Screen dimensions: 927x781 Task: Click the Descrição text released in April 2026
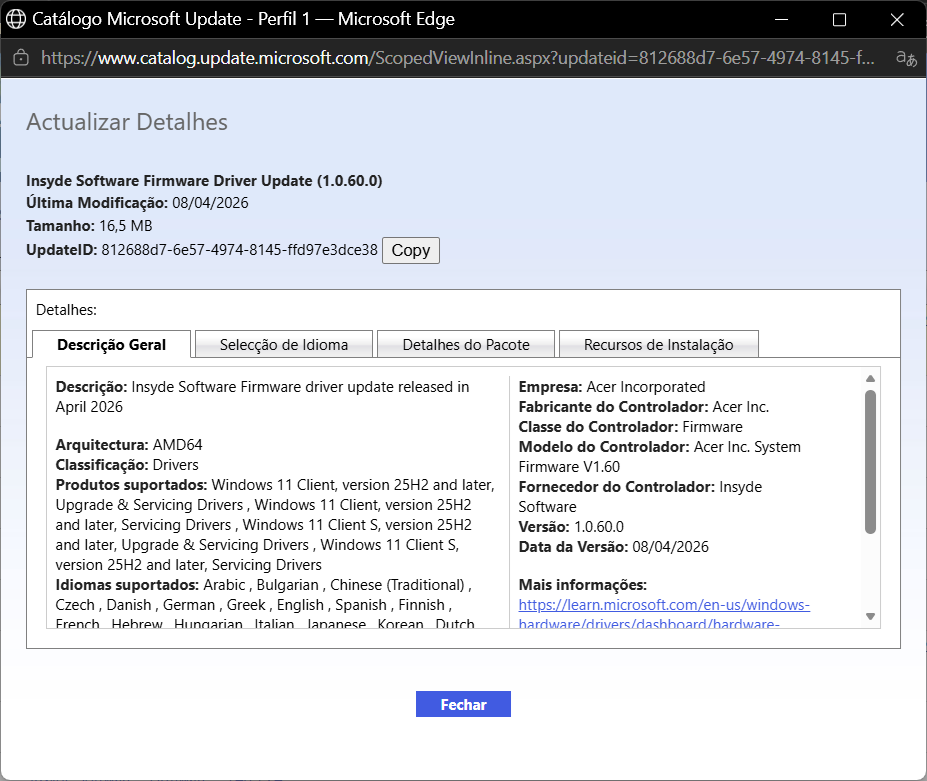tap(262, 397)
